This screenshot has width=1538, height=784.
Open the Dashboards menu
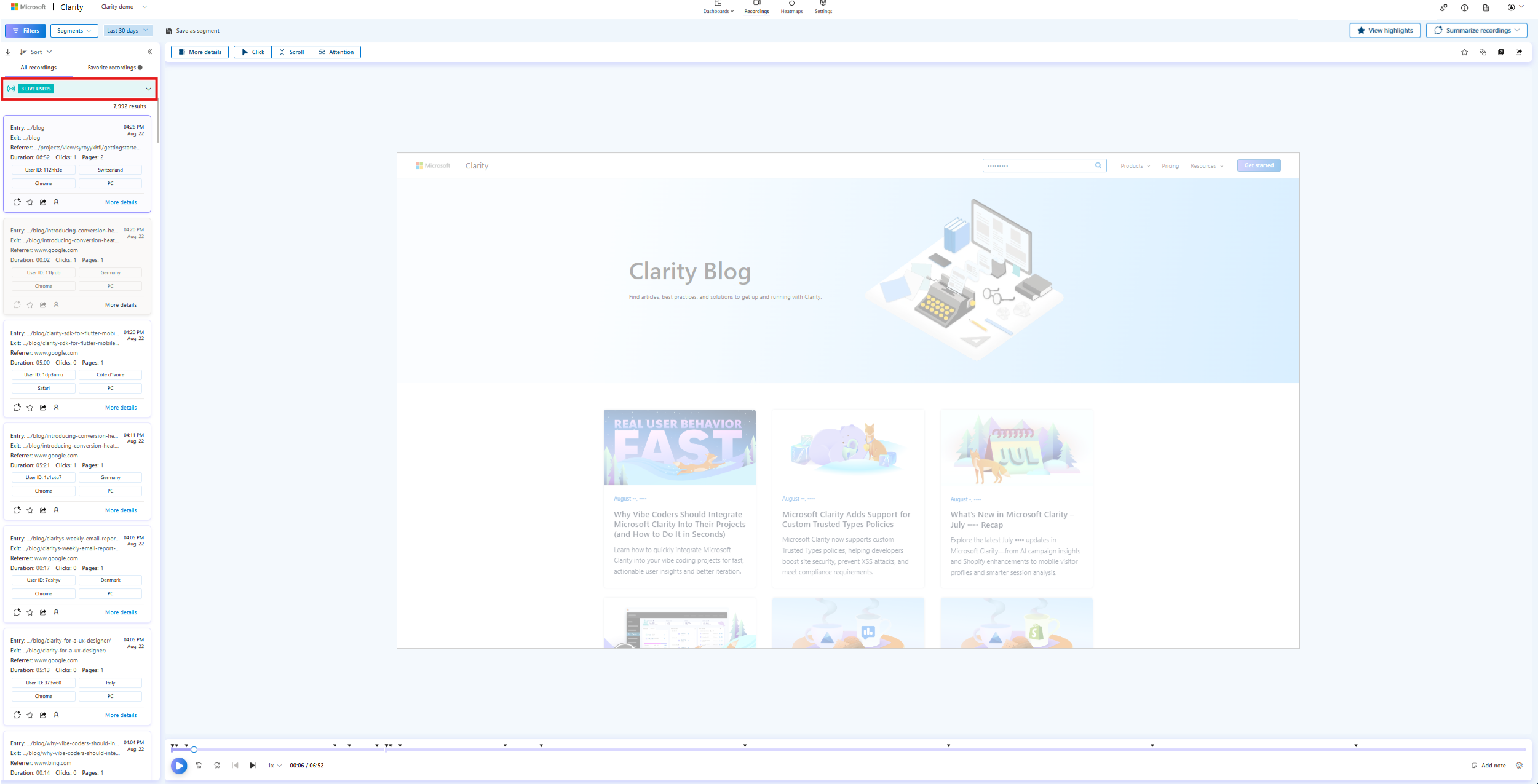(x=718, y=7)
